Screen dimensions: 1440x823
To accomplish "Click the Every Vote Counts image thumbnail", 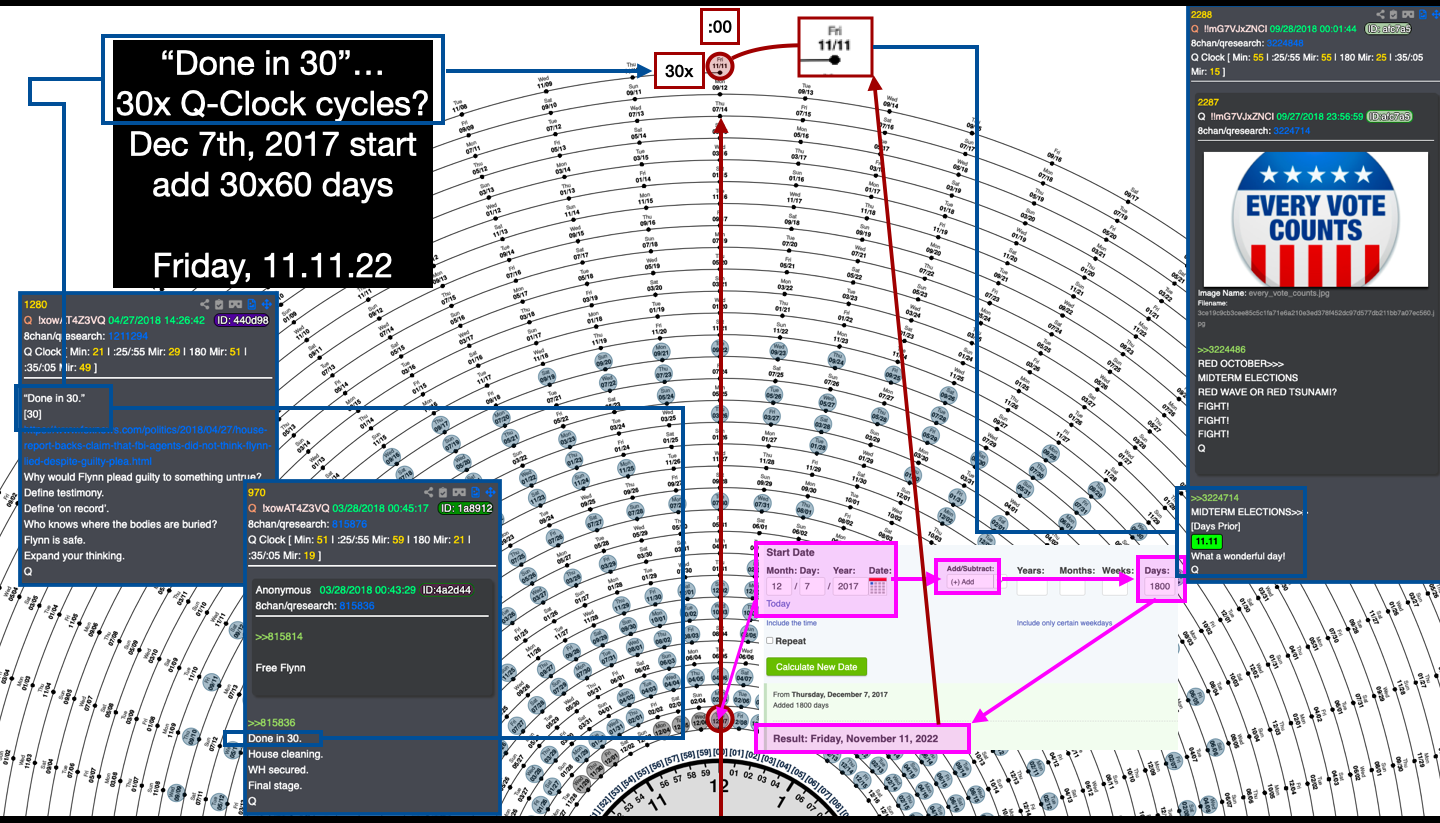I will pos(1316,219).
